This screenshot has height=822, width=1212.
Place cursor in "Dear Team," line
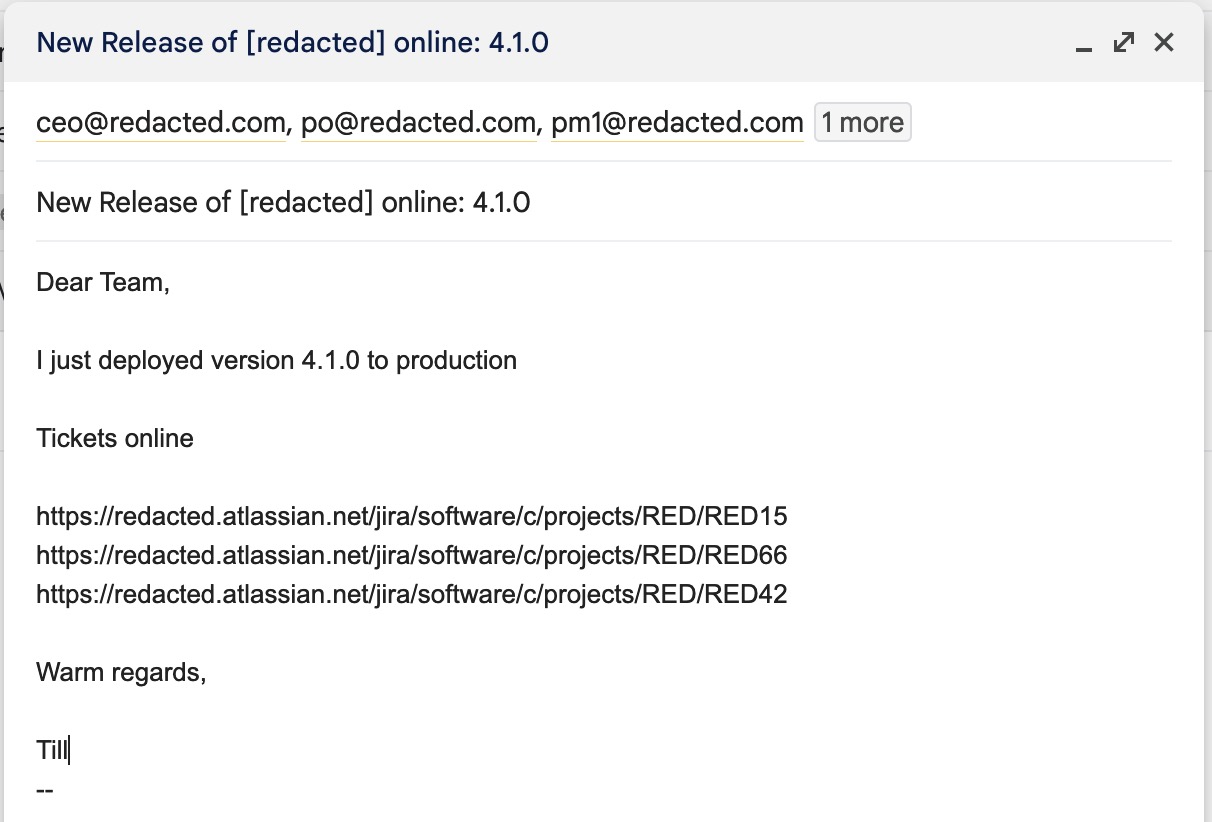tap(103, 283)
